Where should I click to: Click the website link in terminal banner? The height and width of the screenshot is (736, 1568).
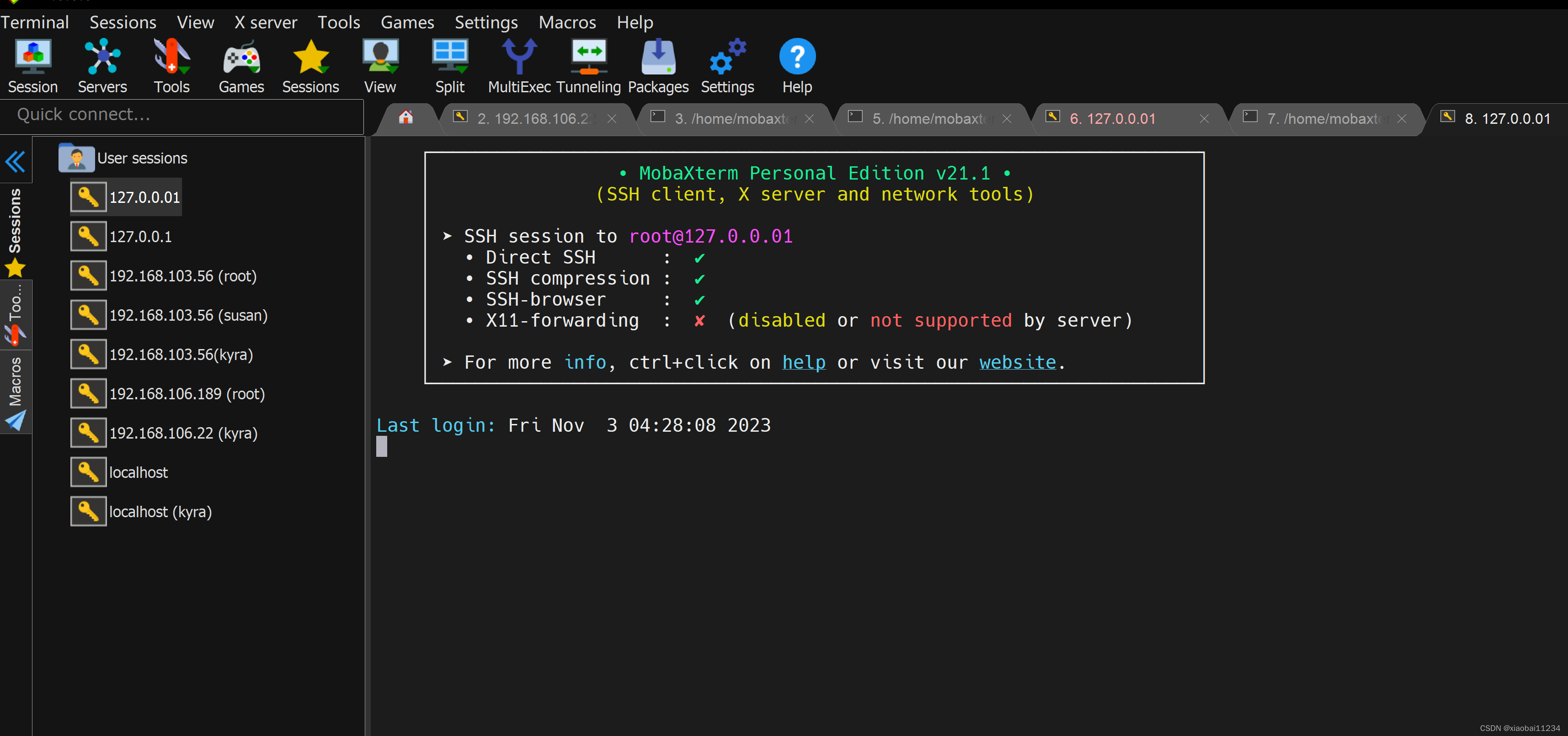tap(1018, 363)
